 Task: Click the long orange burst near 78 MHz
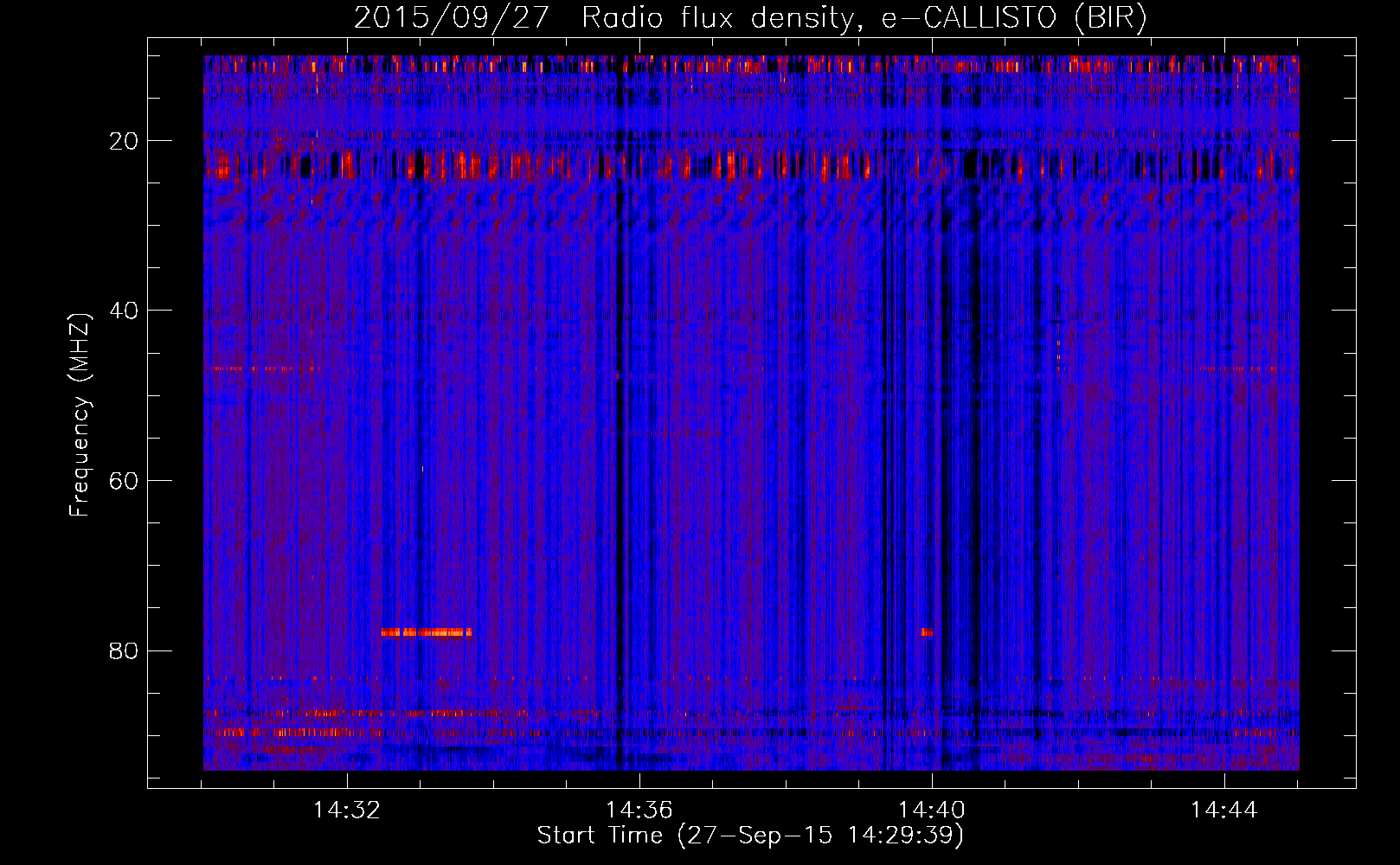[427, 632]
